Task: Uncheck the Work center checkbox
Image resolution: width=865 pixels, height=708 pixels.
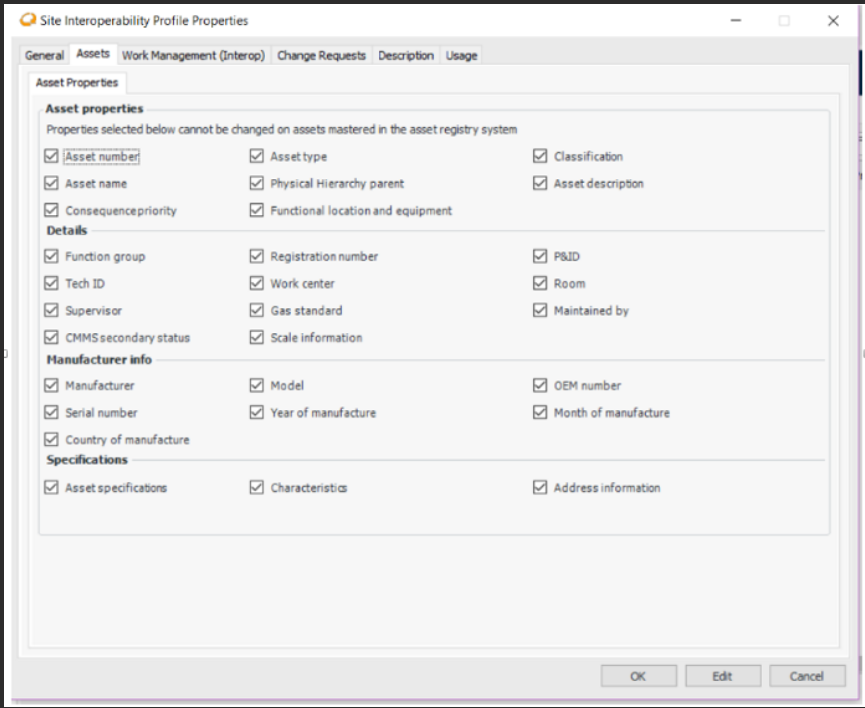Action: (257, 283)
